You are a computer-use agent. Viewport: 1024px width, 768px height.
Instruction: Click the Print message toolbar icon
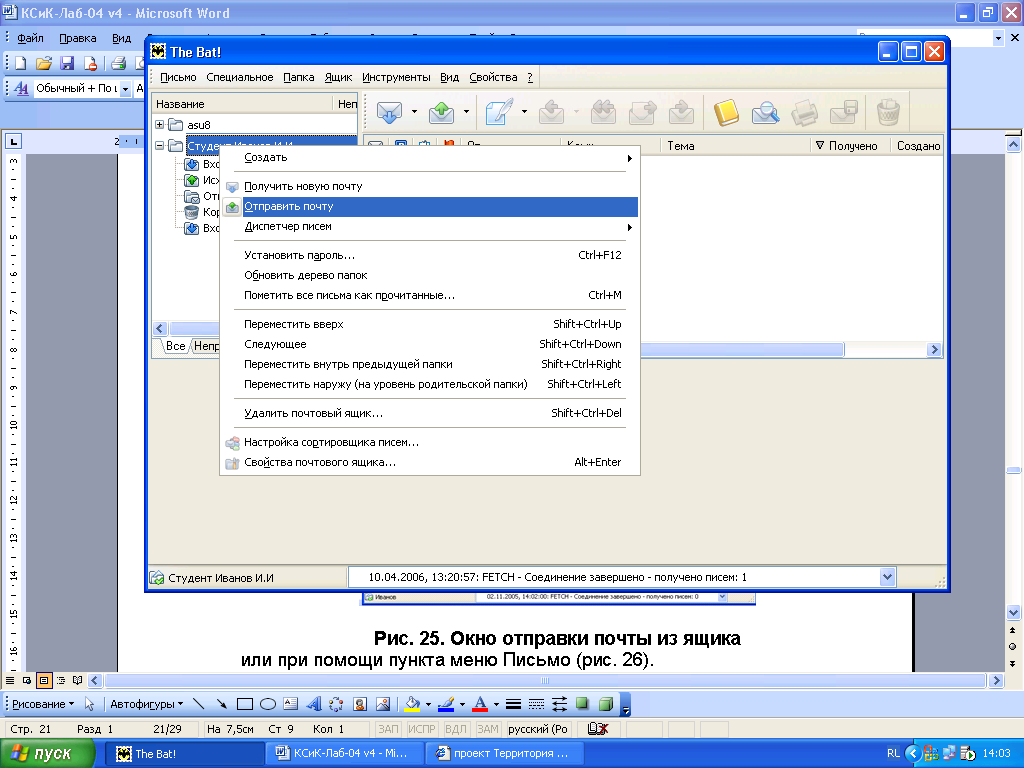point(804,112)
